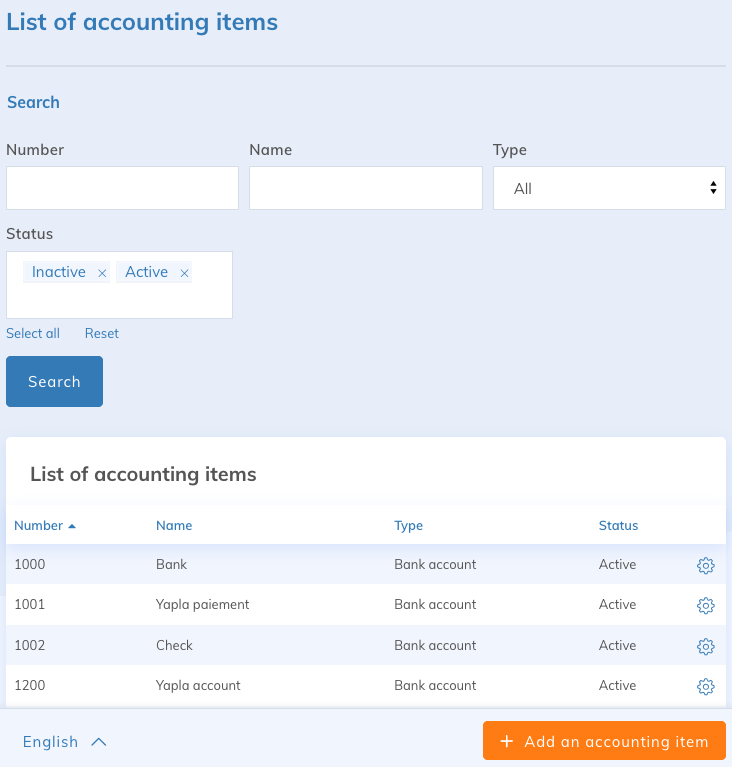Click the Bank name cell
This screenshot has width=732, height=767.
[171, 564]
